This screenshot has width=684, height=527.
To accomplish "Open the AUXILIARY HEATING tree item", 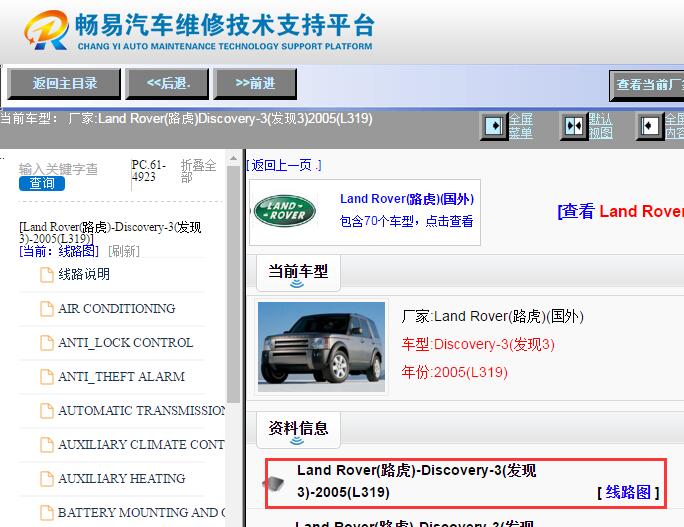I will (x=122, y=479).
